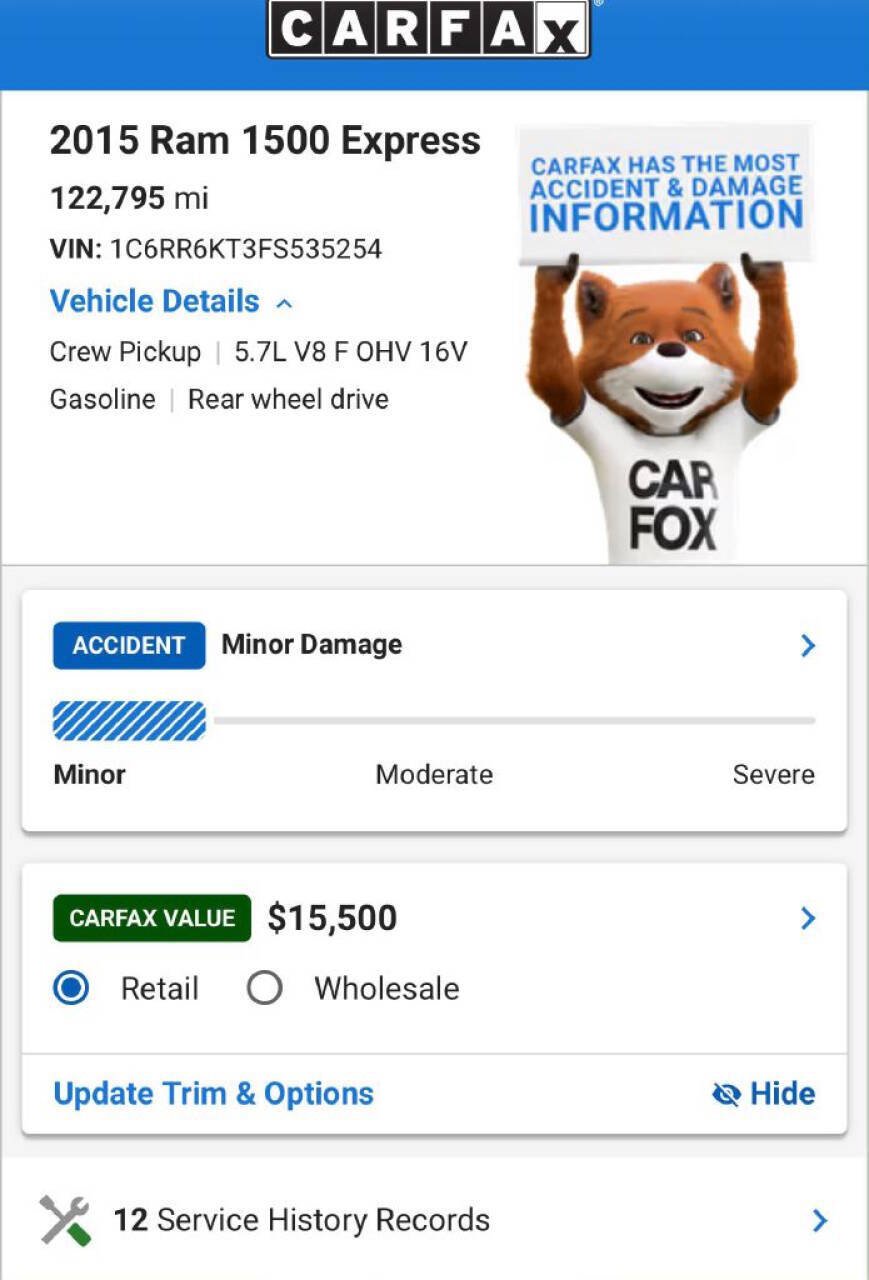Image resolution: width=869 pixels, height=1280 pixels.
Task: Click the blue ACCIDENT badge
Action: [129, 645]
